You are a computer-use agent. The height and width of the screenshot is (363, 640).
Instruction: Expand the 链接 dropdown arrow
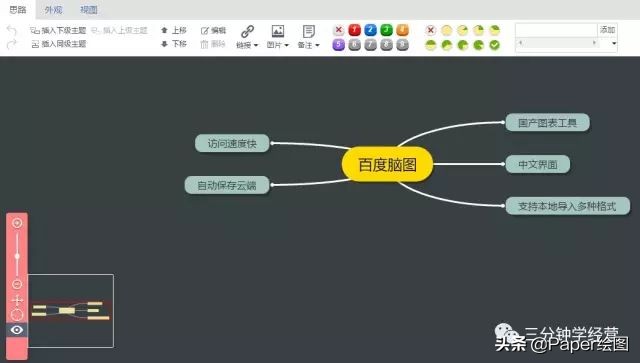(x=256, y=45)
